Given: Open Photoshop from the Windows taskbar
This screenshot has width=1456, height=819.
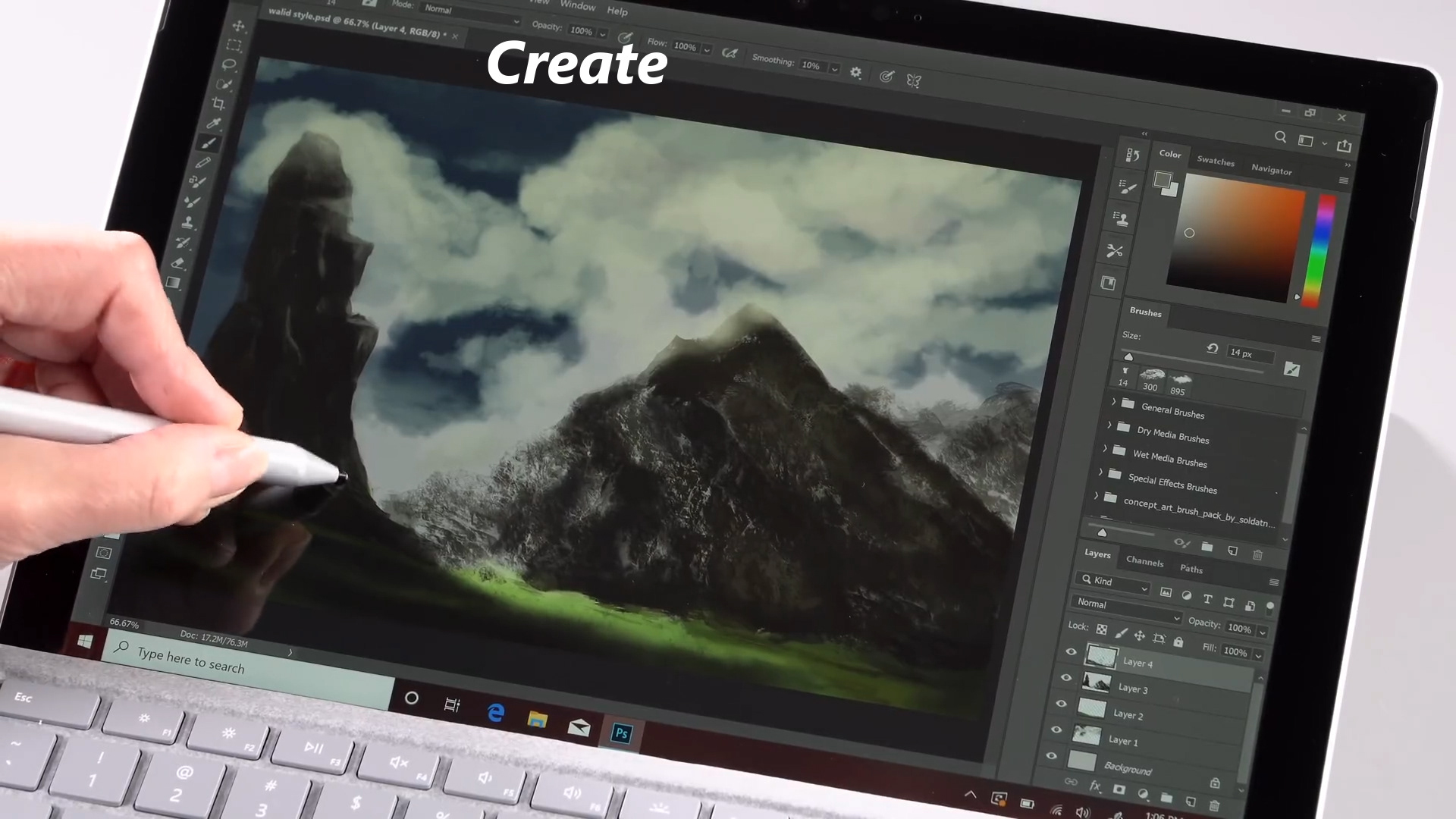Looking at the screenshot, I should [x=622, y=733].
